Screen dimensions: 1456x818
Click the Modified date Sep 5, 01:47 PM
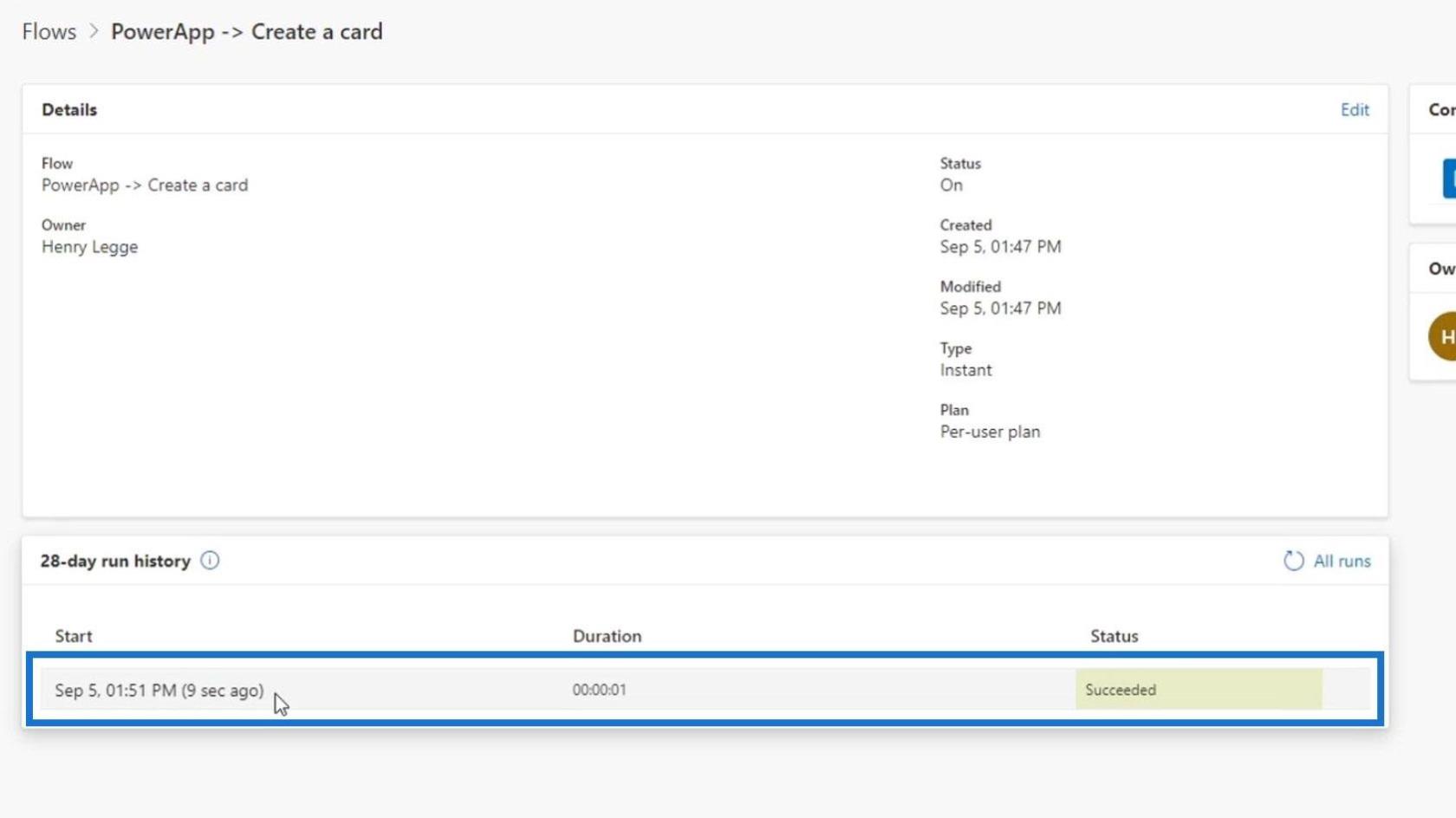[x=1000, y=308]
